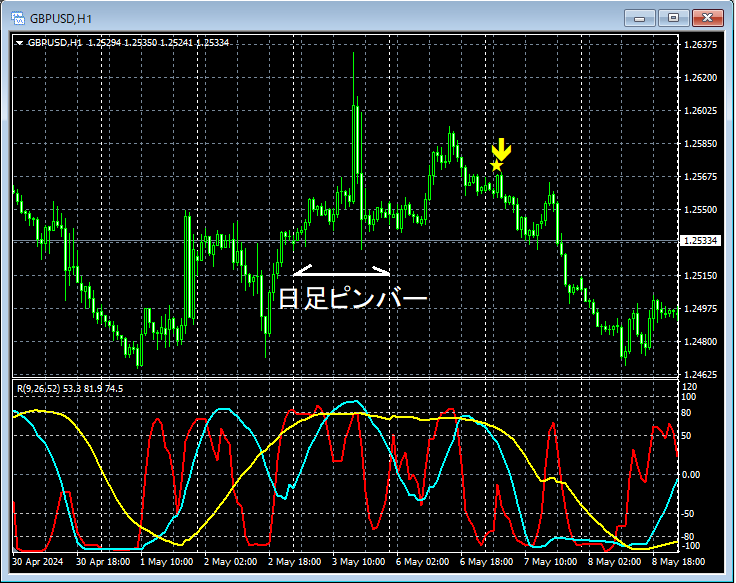Viewport: 736px width, 583px height.
Task: Click the -100 level on indicator scale
Action: click(690, 546)
